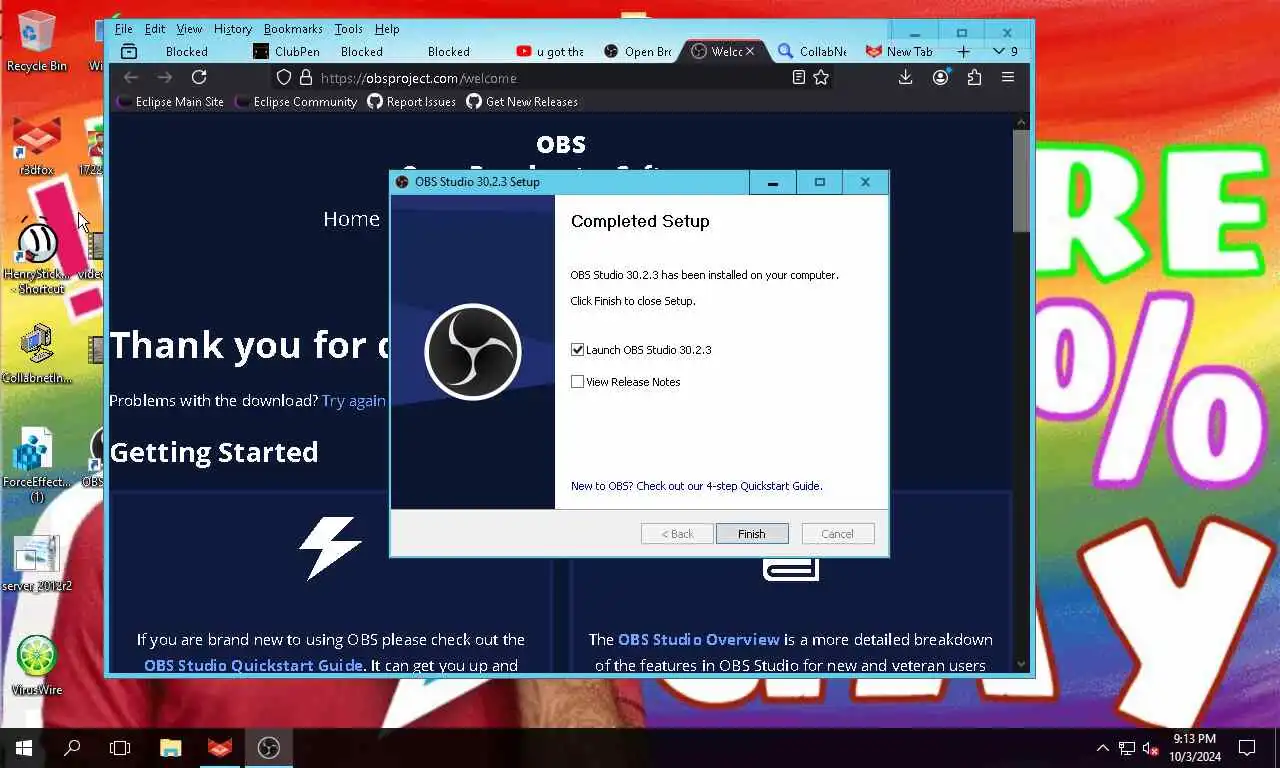This screenshot has height=768, width=1280.
Task: Open the Windows Start menu
Action: coord(24,747)
